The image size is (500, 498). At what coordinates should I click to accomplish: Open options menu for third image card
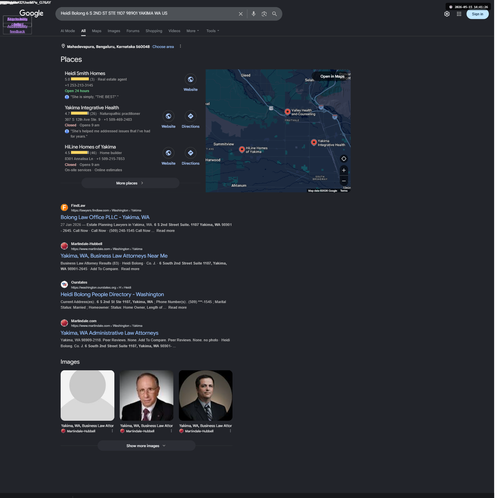coord(230,431)
